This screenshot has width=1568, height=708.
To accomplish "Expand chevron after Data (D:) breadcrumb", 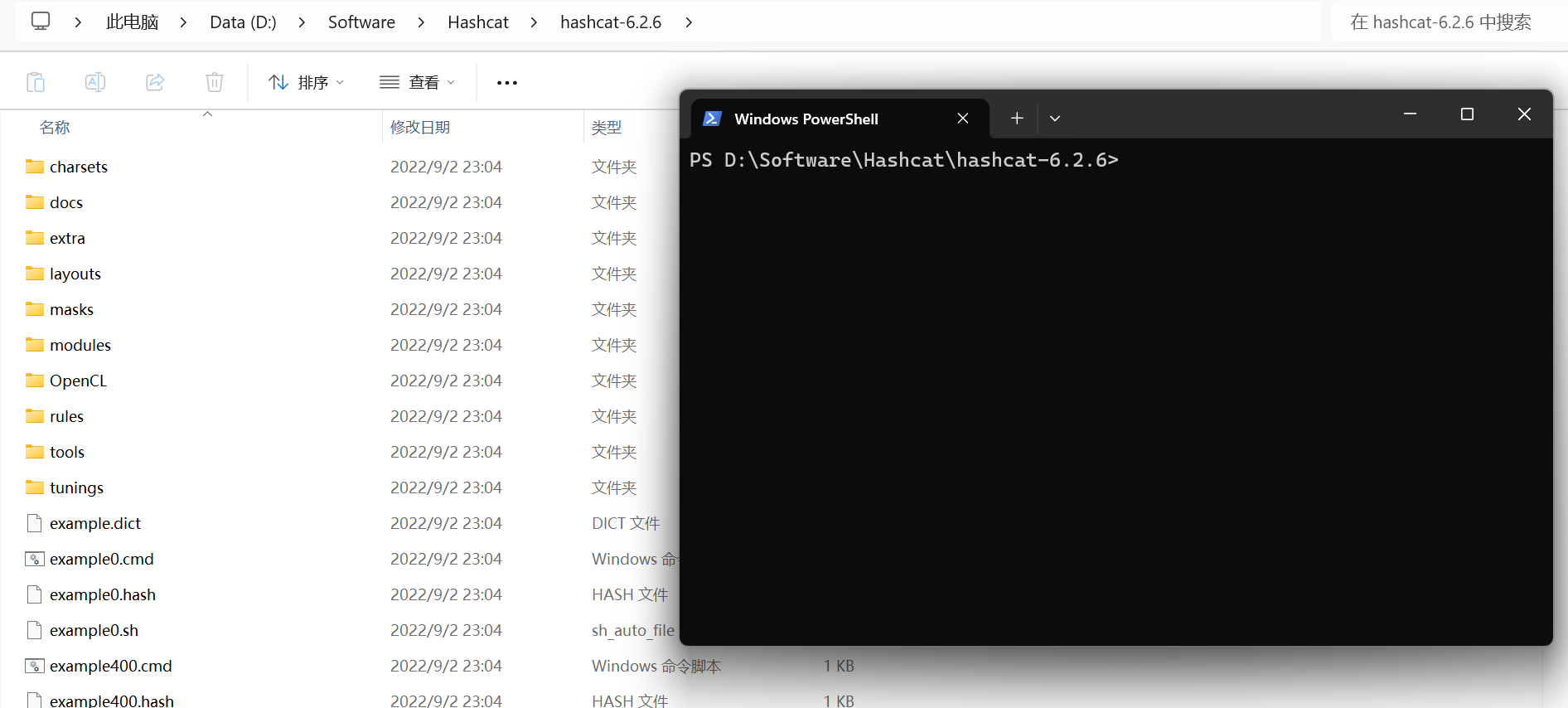I will [302, 22].
